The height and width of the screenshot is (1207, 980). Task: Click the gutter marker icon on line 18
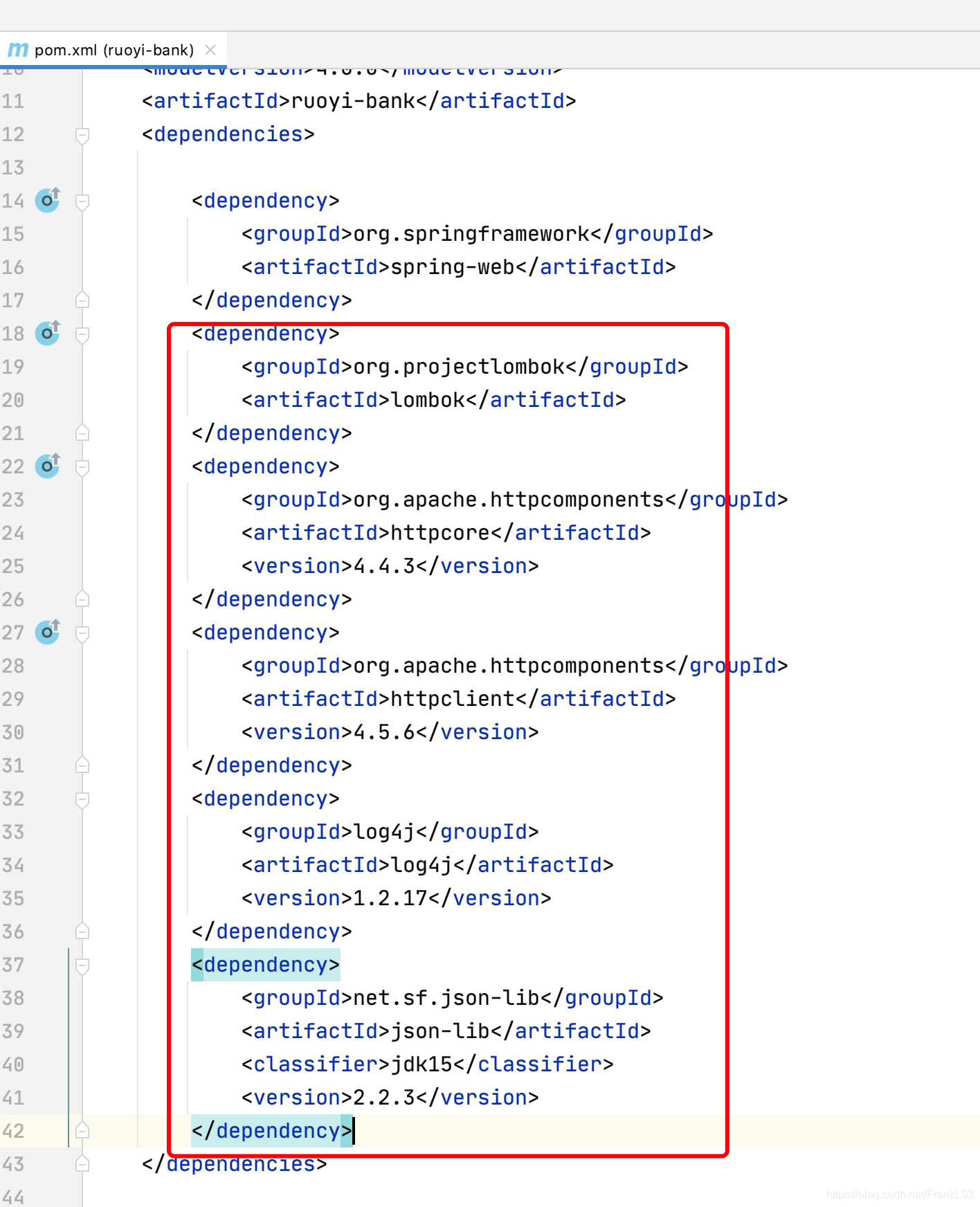48,333
